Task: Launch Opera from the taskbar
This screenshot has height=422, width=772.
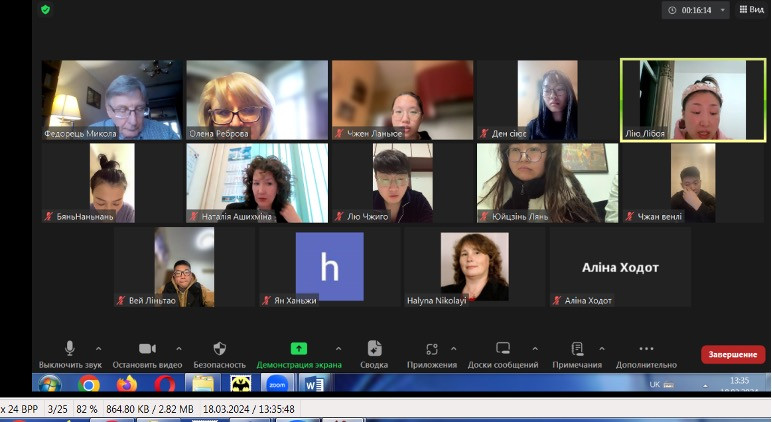Action: click(164, 384)
